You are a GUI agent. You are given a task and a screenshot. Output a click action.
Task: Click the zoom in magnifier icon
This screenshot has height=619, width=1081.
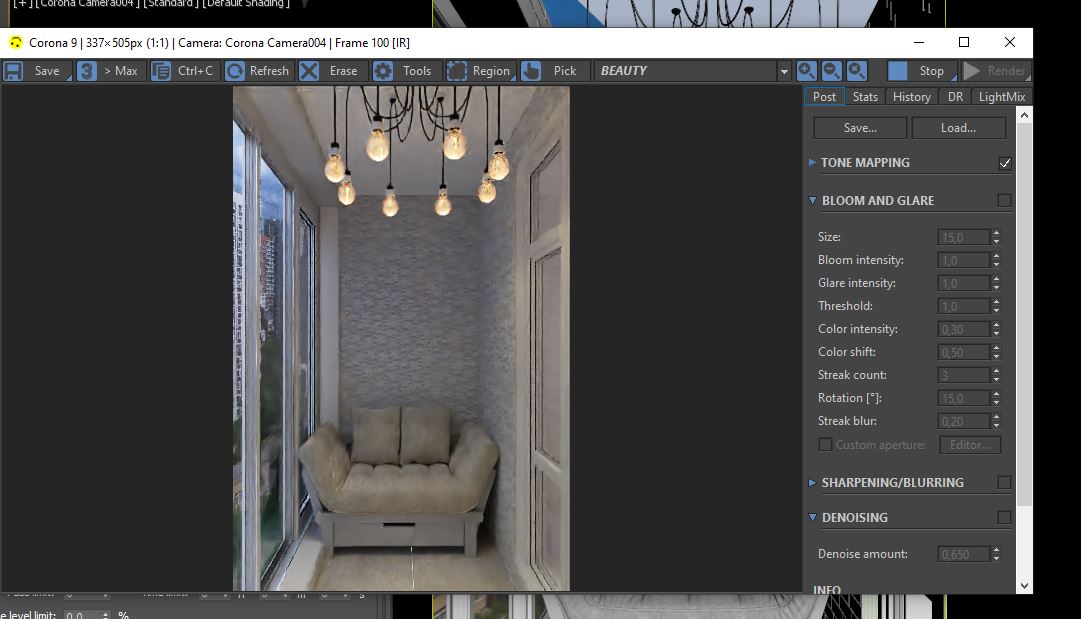tap(807, 71)
